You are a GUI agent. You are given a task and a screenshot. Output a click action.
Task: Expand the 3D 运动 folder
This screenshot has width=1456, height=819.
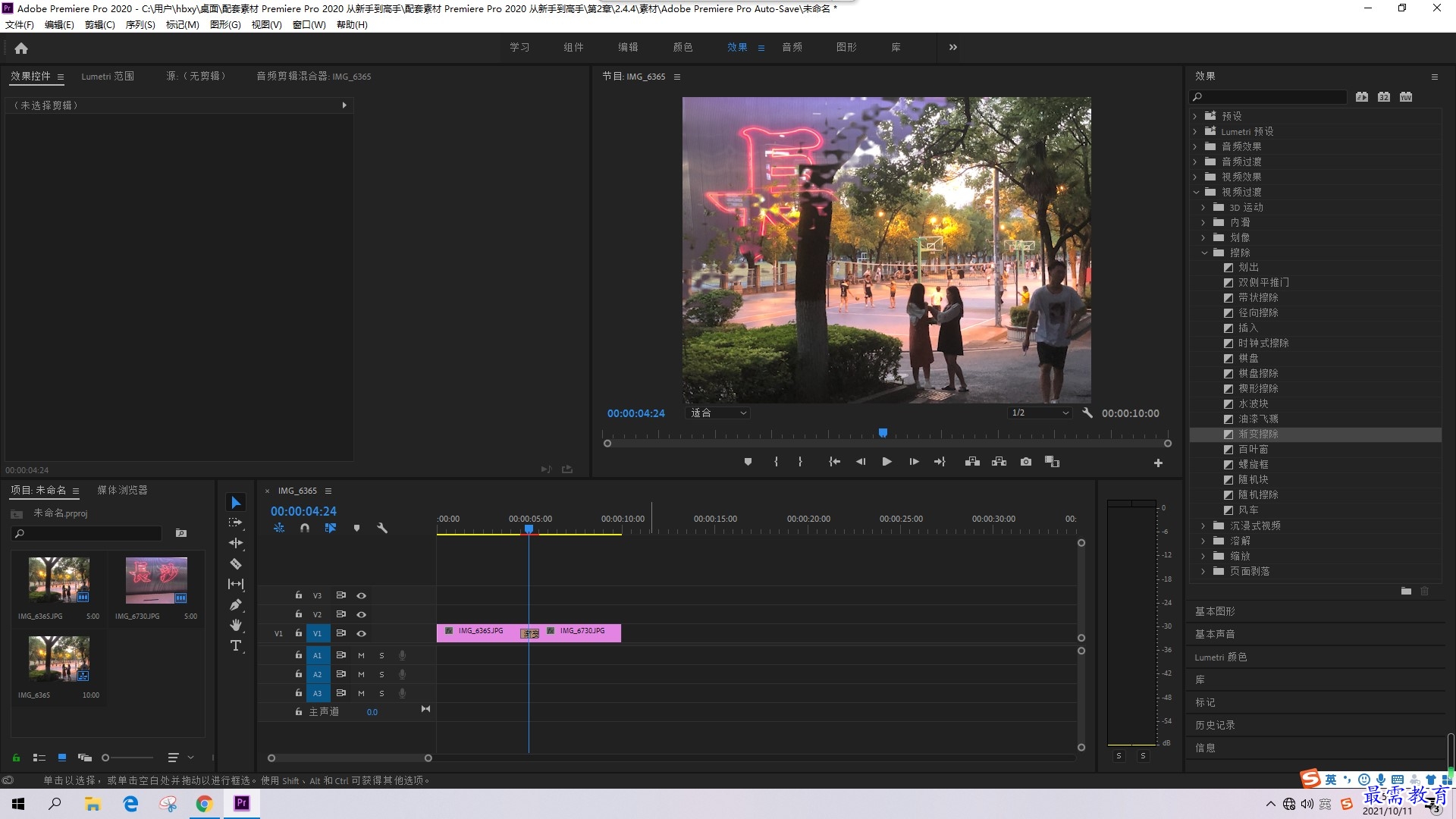(1203, 207)
